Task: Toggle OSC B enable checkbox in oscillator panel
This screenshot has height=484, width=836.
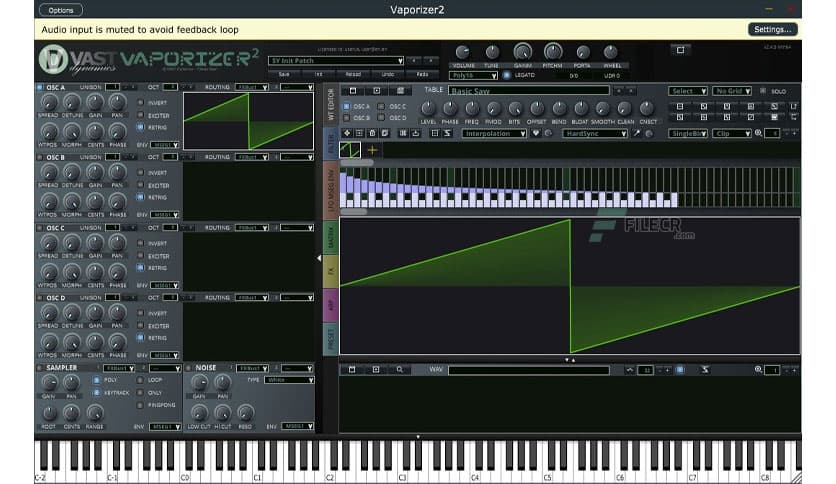Action: coord(39,157)
